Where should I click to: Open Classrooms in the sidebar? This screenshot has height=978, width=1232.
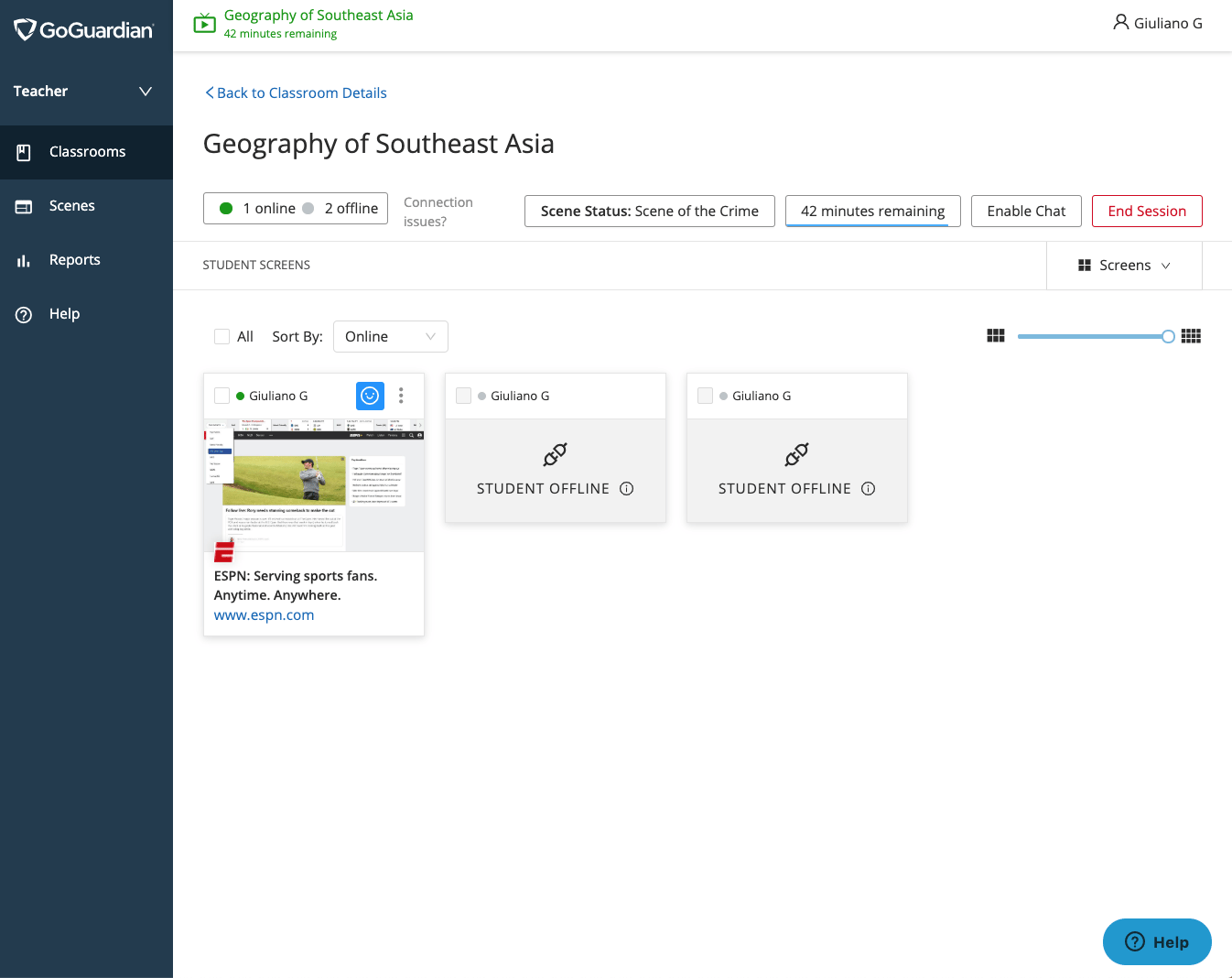click(86, 152)
